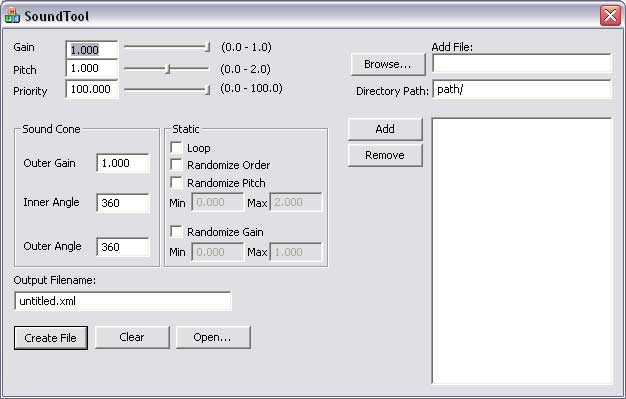Click the Create File button
The width and height of the screenshot is (626, 399).
coord(51,338)
